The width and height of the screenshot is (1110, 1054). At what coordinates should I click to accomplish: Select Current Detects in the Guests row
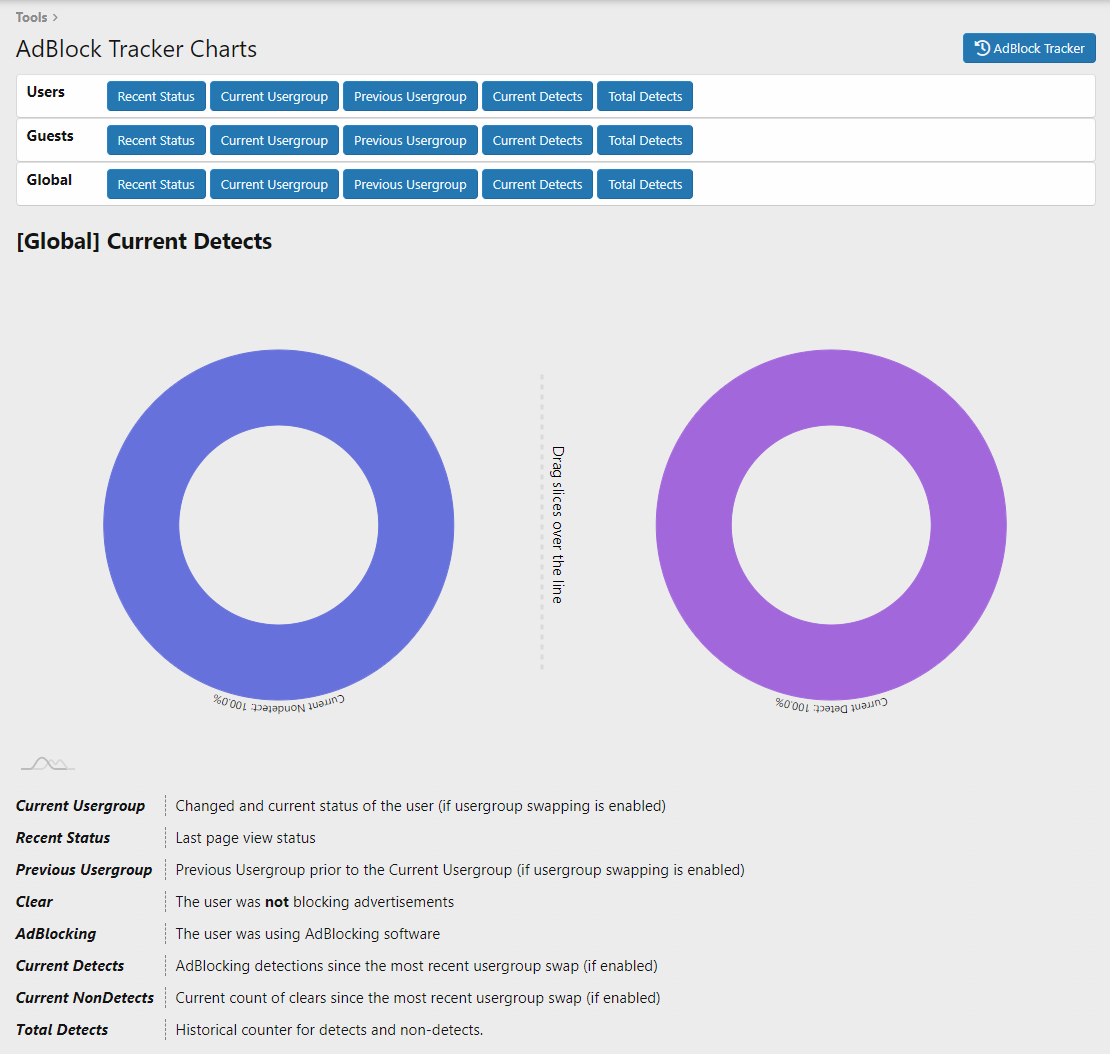pyautogui.click(x=537, y=141)
